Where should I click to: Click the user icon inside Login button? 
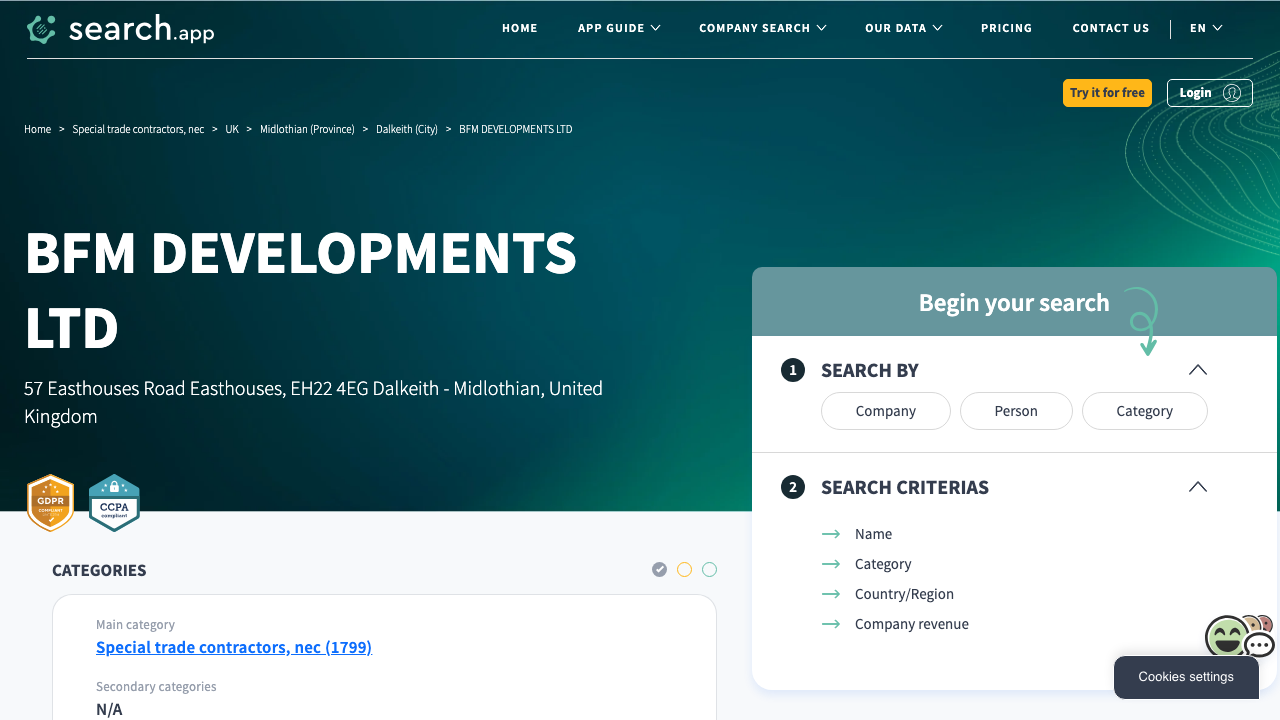[1233, 92]
